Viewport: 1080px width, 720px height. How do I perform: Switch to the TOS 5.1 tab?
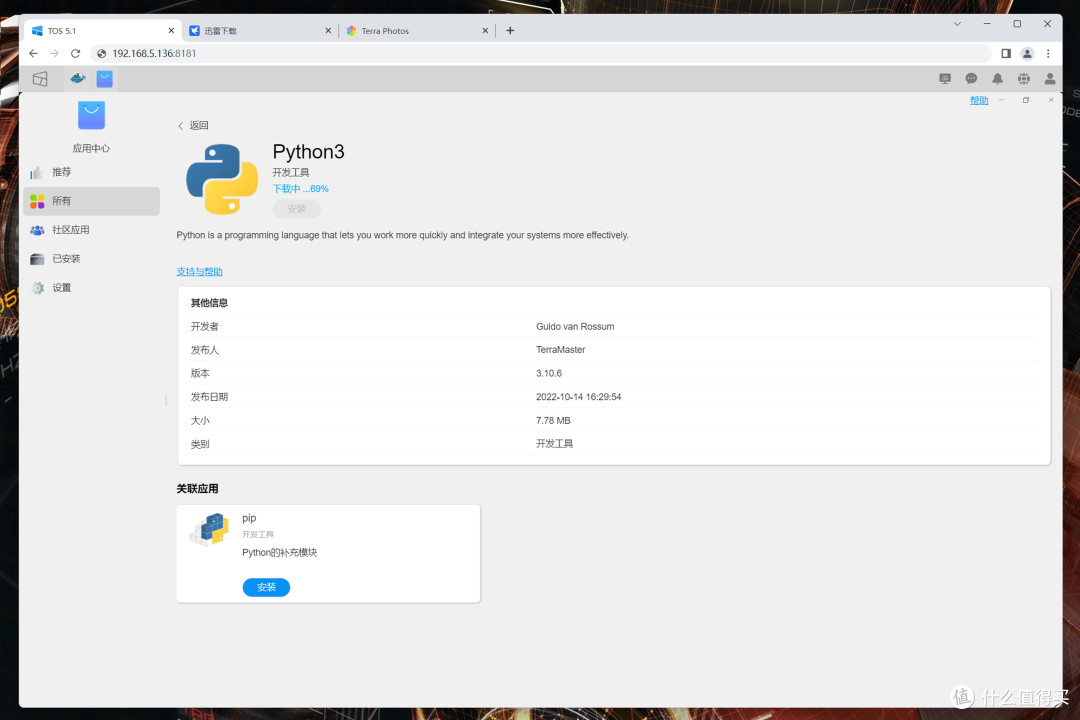tap(103, 30)
